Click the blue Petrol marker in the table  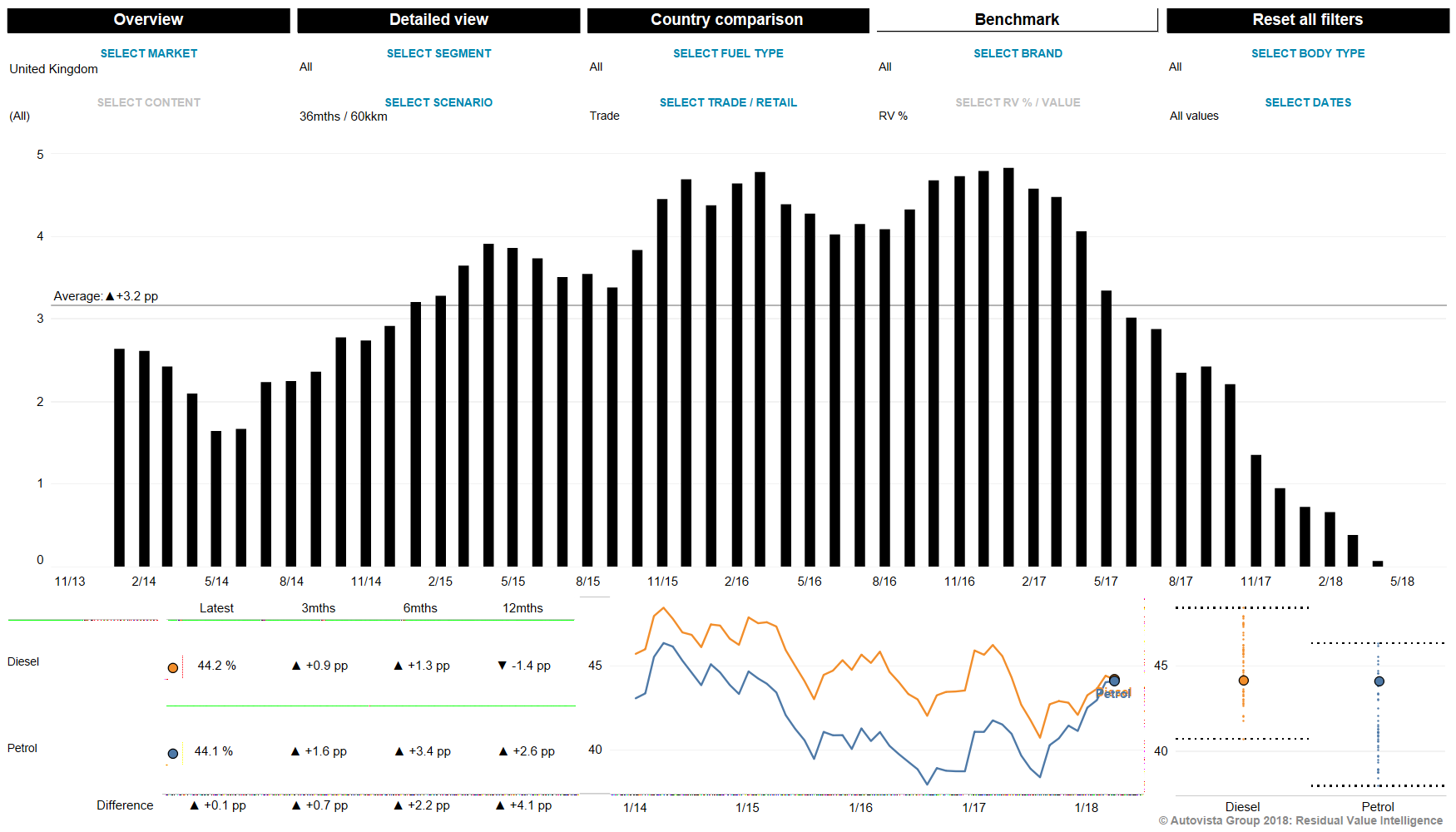[x=173, y=754]
